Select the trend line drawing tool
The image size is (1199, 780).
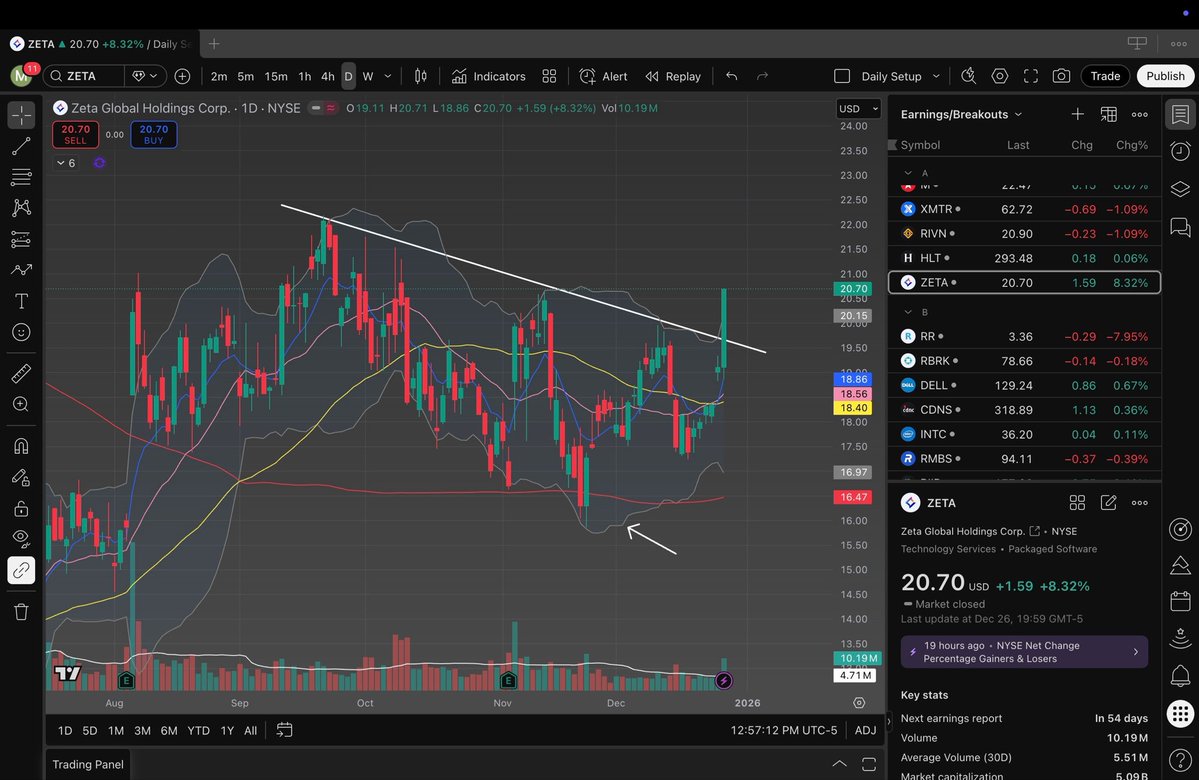pos(21,146)
